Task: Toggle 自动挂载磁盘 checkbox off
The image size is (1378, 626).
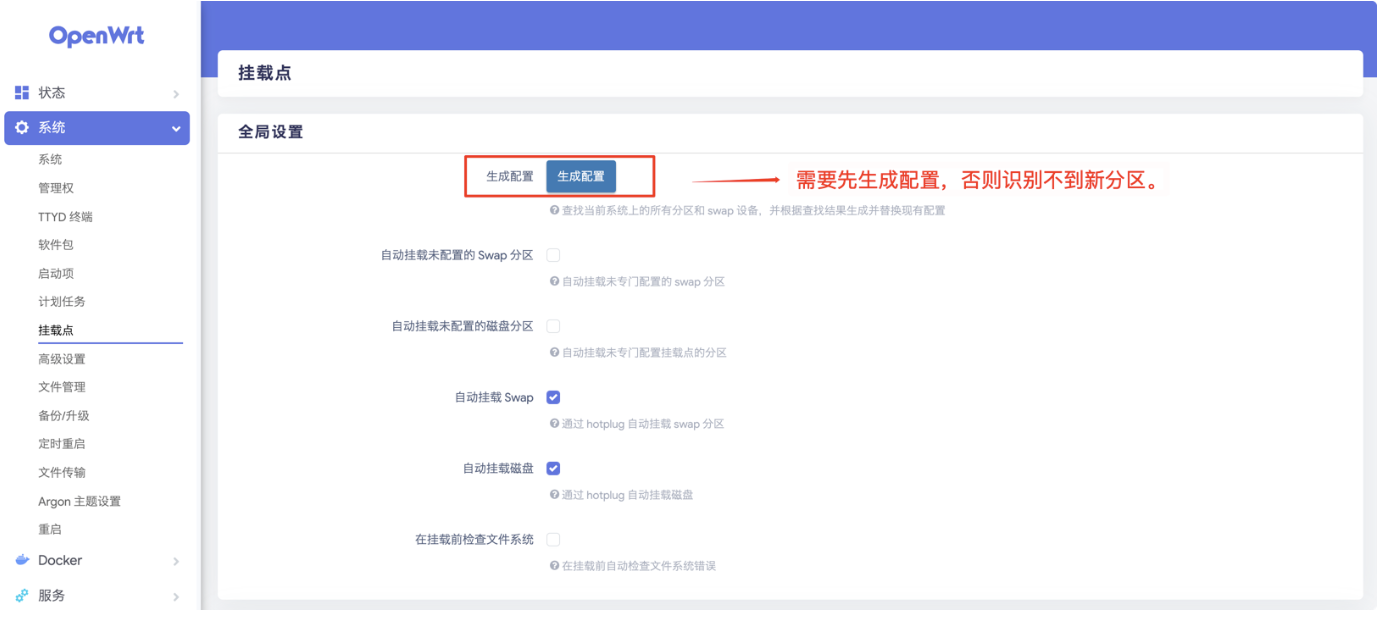Action: (553, 469)
